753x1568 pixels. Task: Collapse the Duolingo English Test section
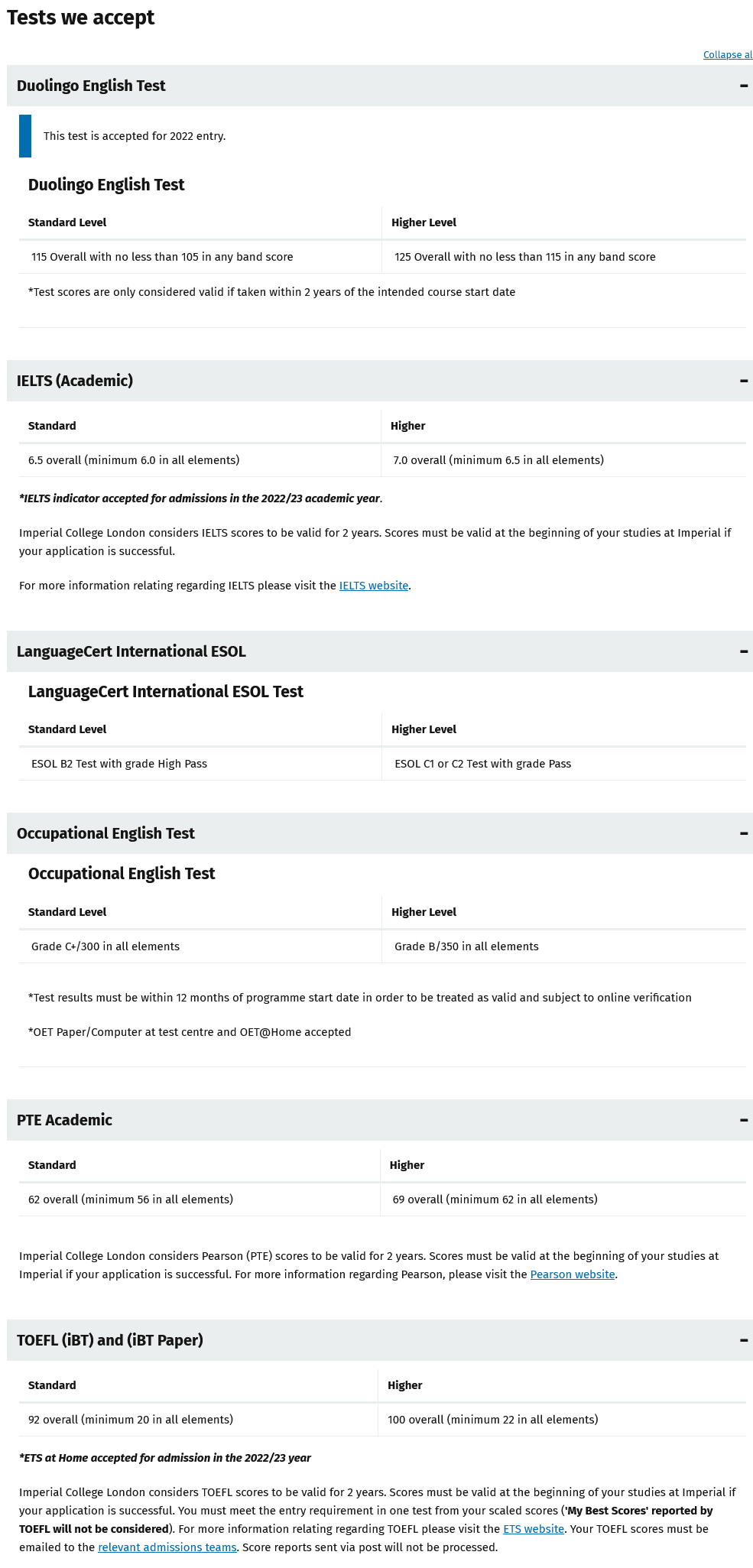380,86
